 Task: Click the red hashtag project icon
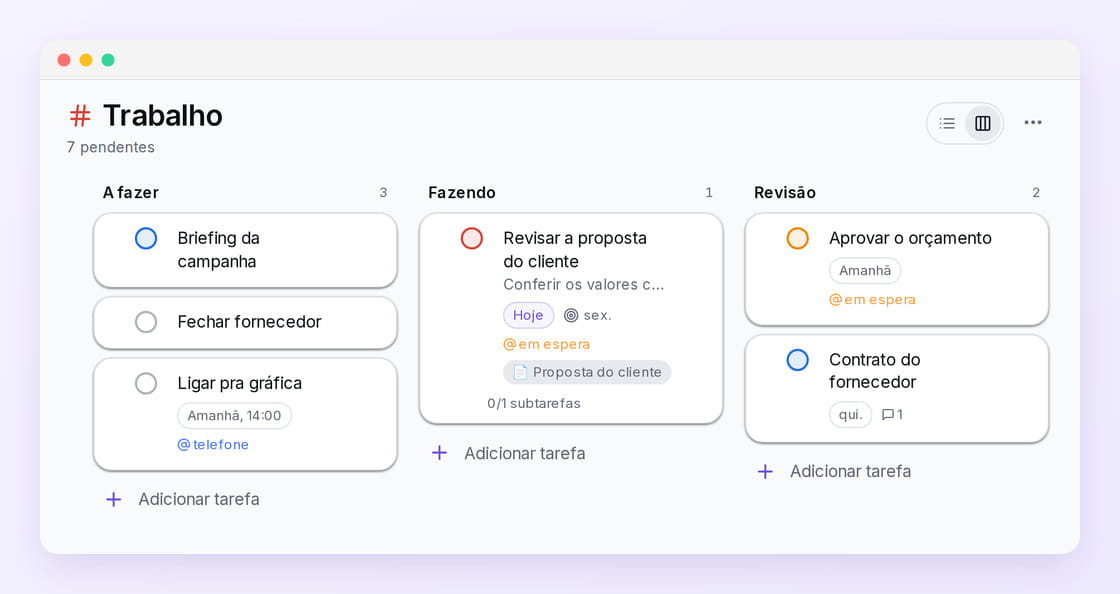tap(80, 116)
